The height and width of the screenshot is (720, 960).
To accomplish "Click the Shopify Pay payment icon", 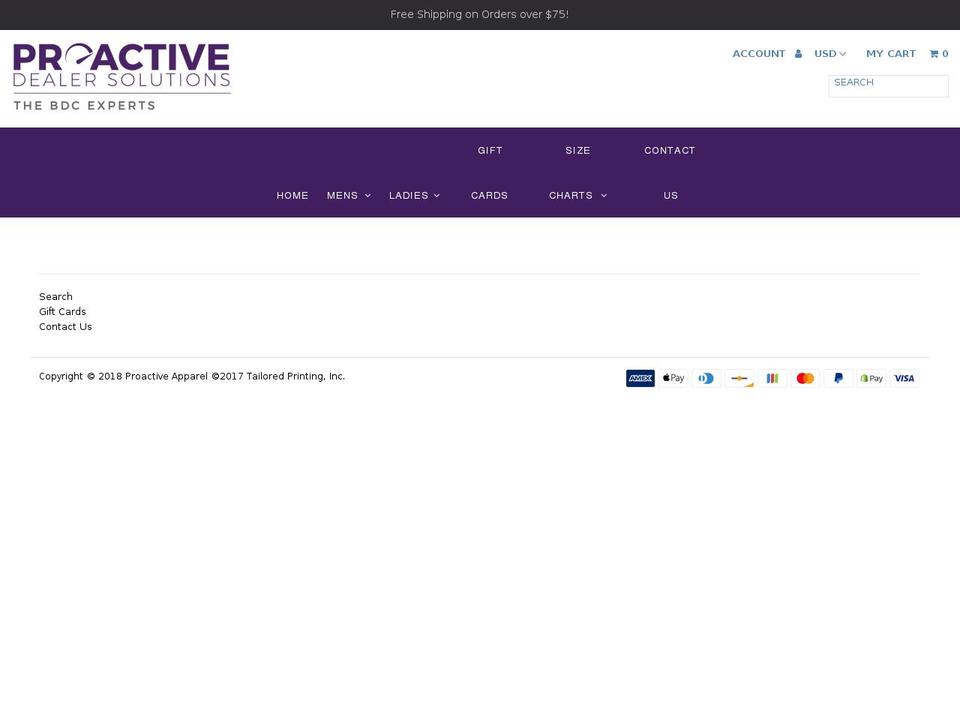I will click(x=872, y=378).
